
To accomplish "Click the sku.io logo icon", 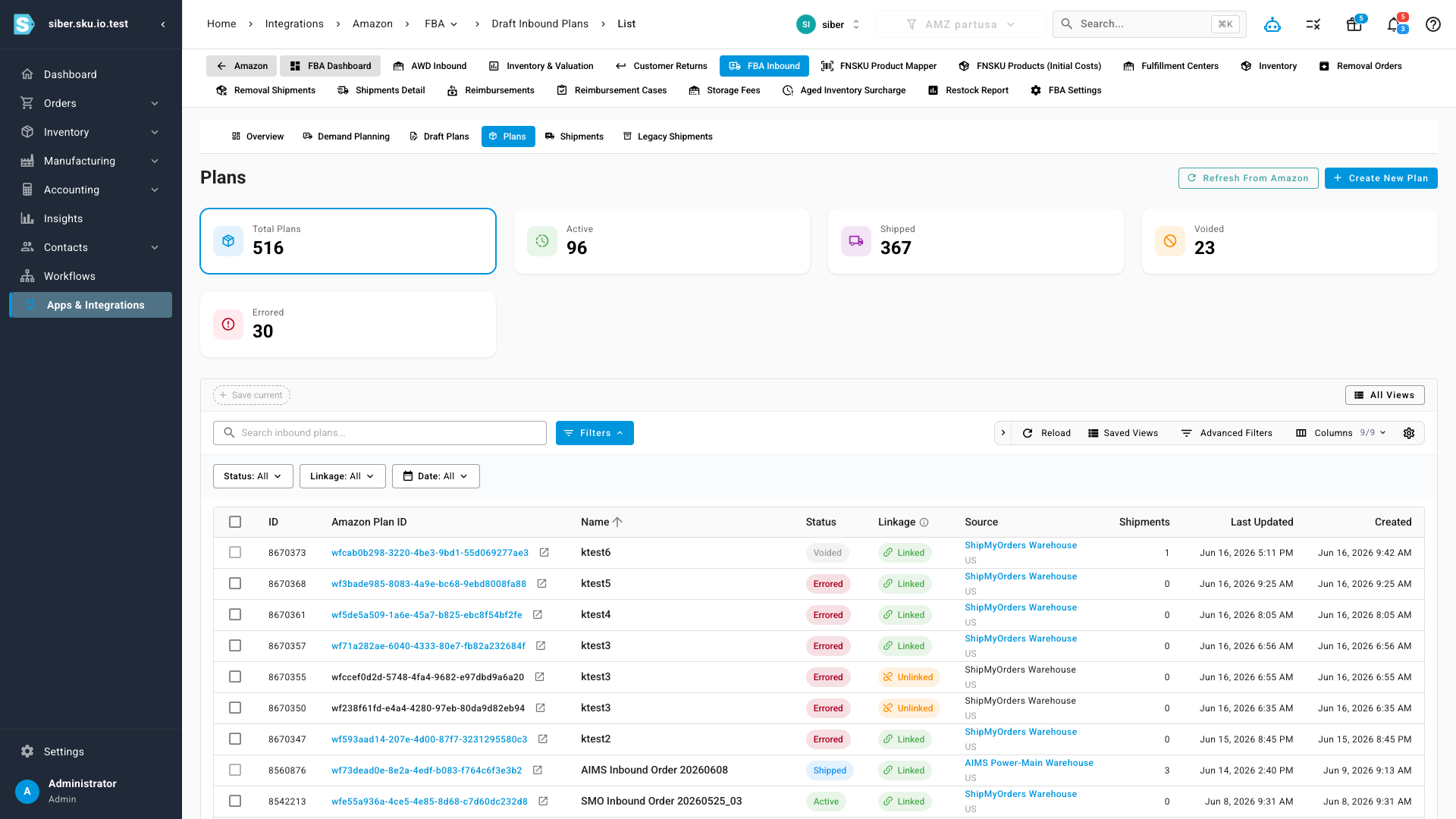I will [x=24, y=24].
